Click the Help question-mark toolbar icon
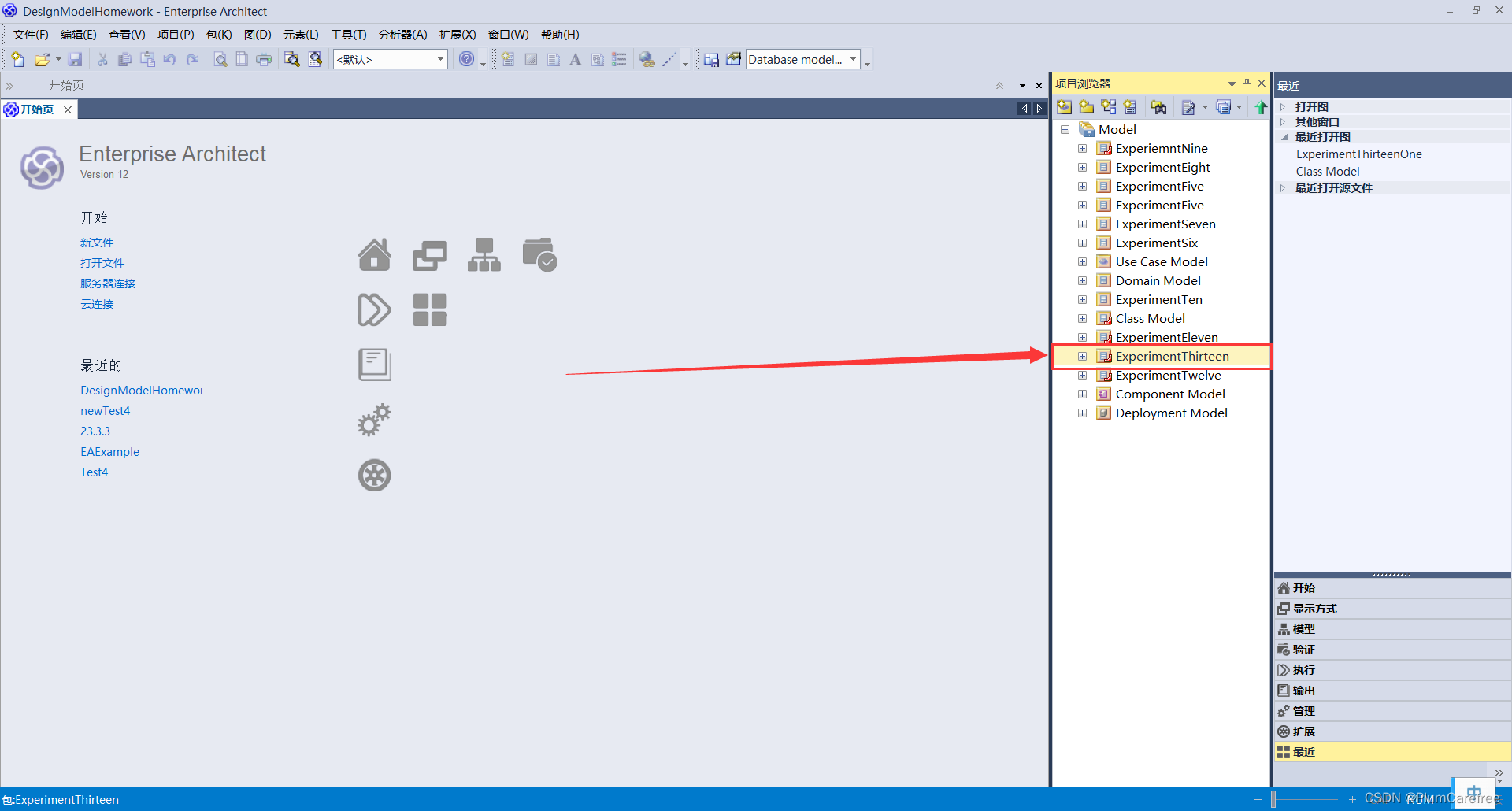Image resolution: width=1512 pixels, height=811 pixels. tap(467, 59)
